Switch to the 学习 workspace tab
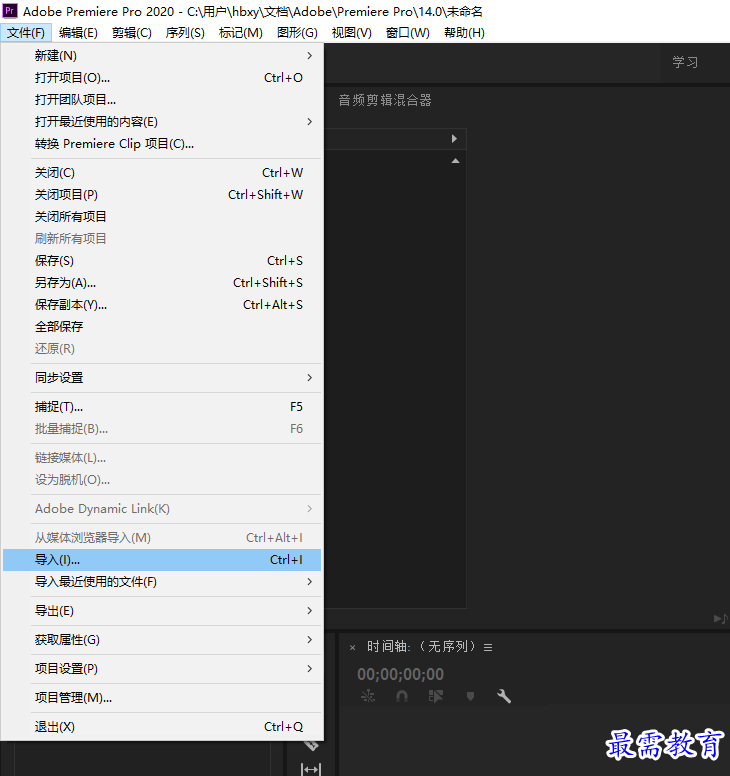 [685, 62]
